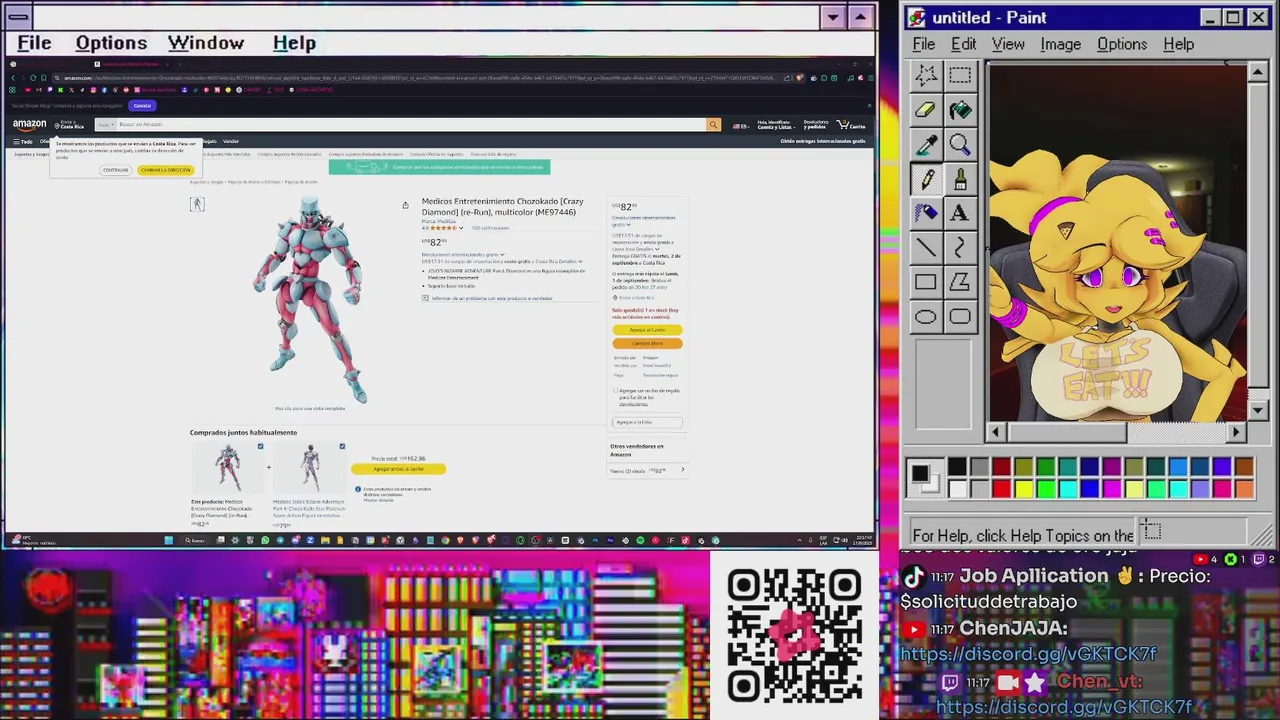Choose the Airbrush spray can tool
The height and width of the screenshot is (720, 1280).
(x=926, y=213)
